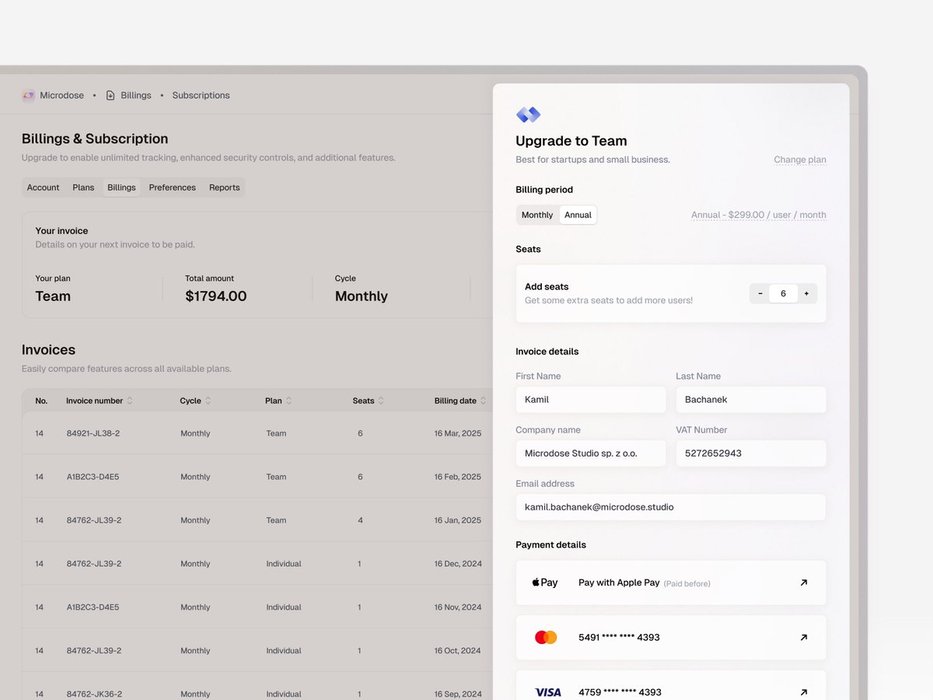Click billing date 16 Oct, 2024
Image resolution: width=933 pixels, height=700 pixels.
tap(457, 651)
